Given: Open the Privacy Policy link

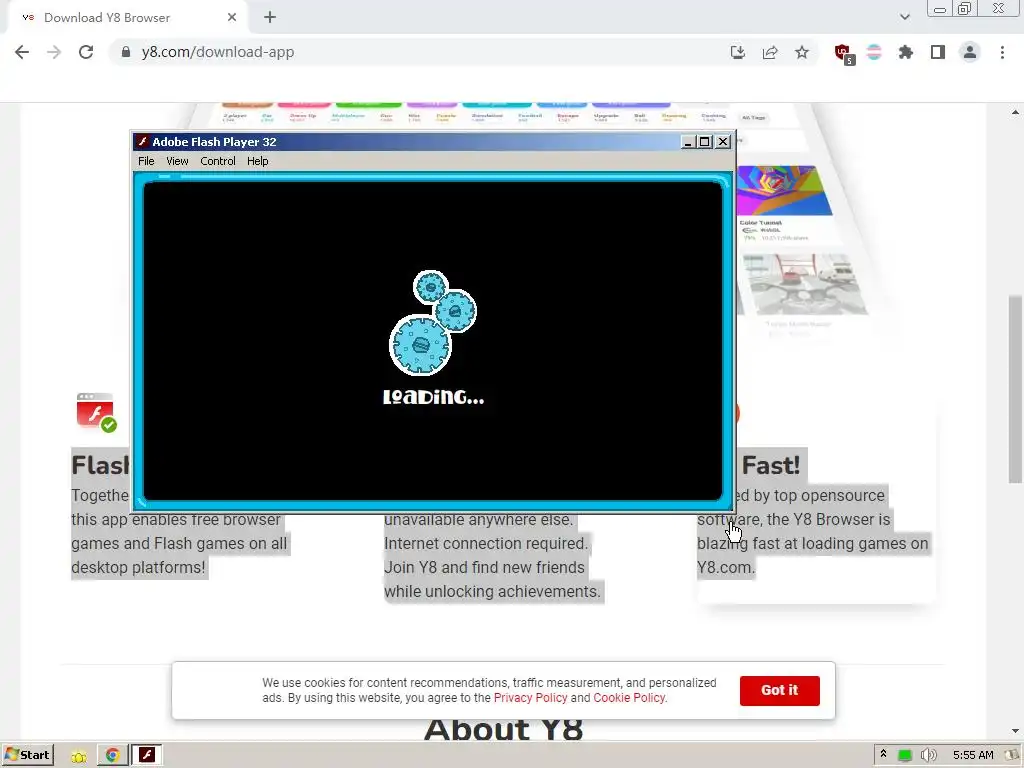Looking at the screenshot, I should (x=530, y=697).
